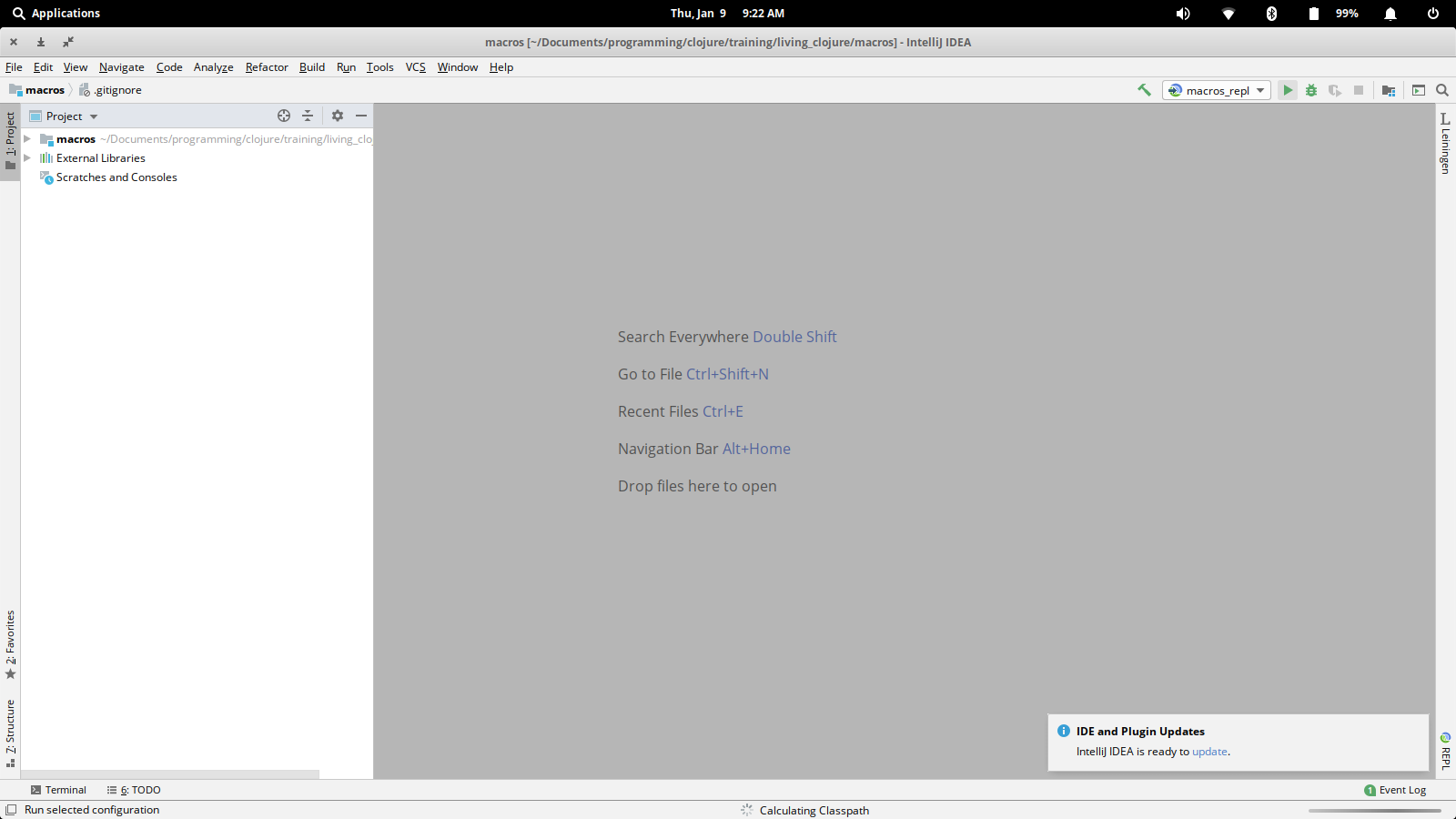The height and width of the screenshot is (819, 1456).
Task: Click the background task progress bar
Action: 1375,810
